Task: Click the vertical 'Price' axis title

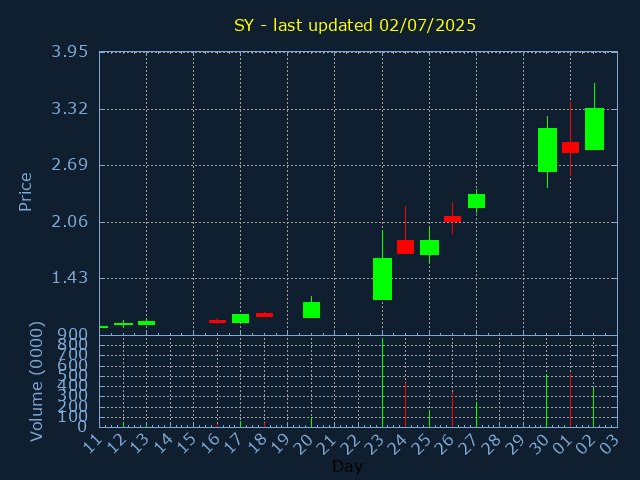Action: tap(25, 192)
